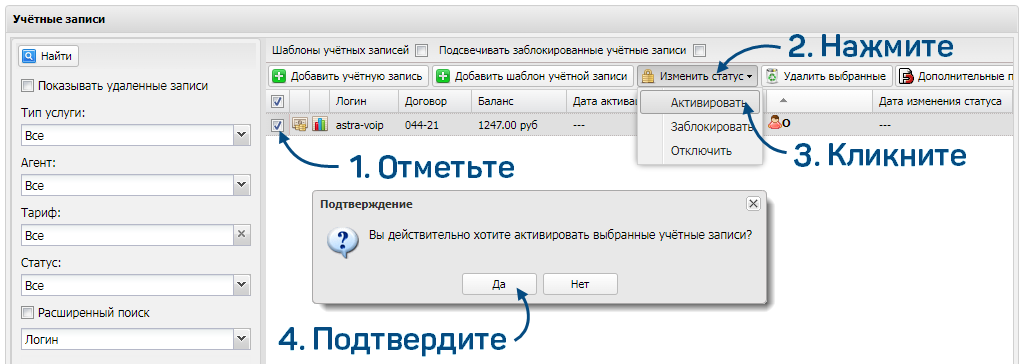
Task: Click Добавить шаблон учётной записи button
Action: point(533,76)
